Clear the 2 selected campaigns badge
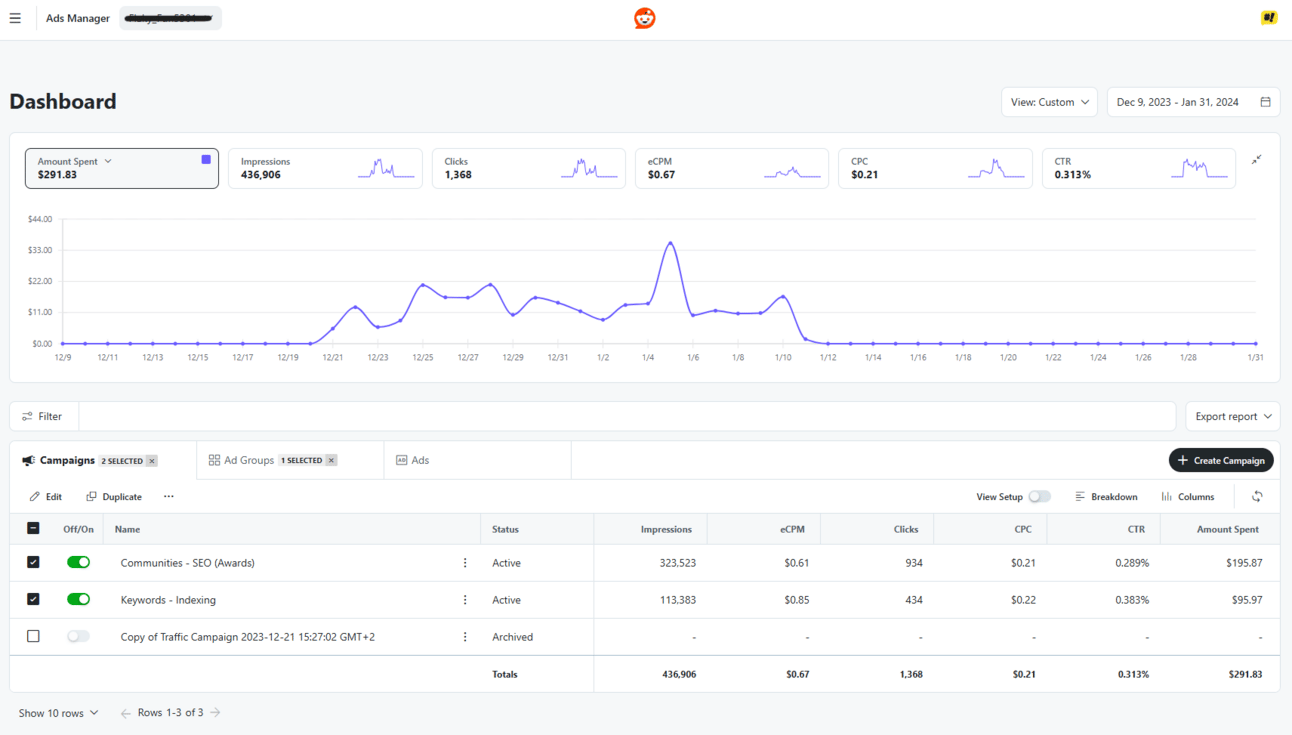 [x=152, y=461]
